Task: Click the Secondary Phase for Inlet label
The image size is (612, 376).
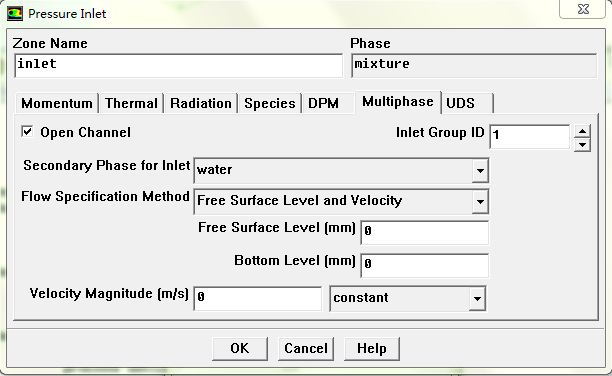Action: (107, 166)
